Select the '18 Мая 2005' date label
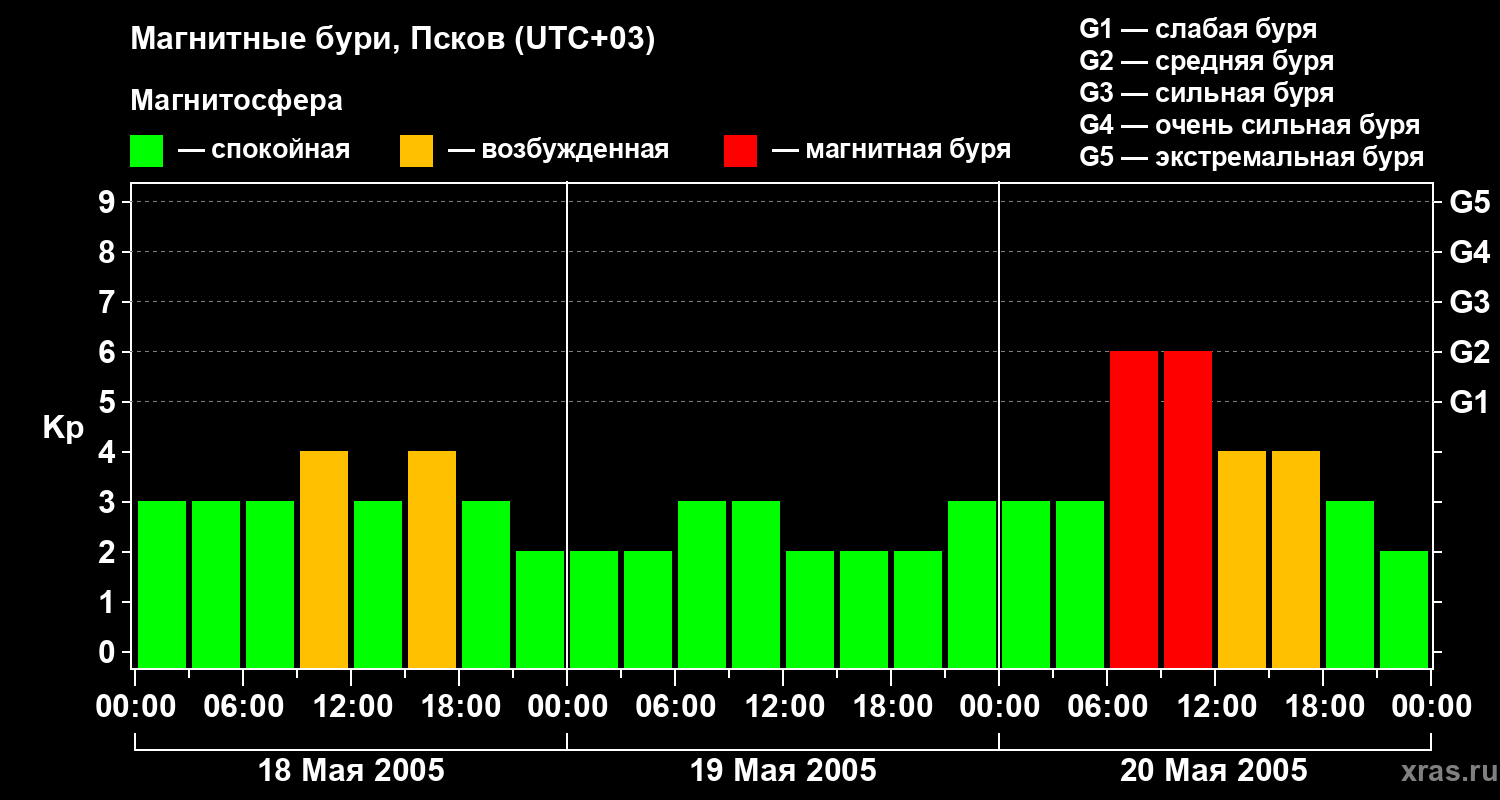 (x=351, y=771)
